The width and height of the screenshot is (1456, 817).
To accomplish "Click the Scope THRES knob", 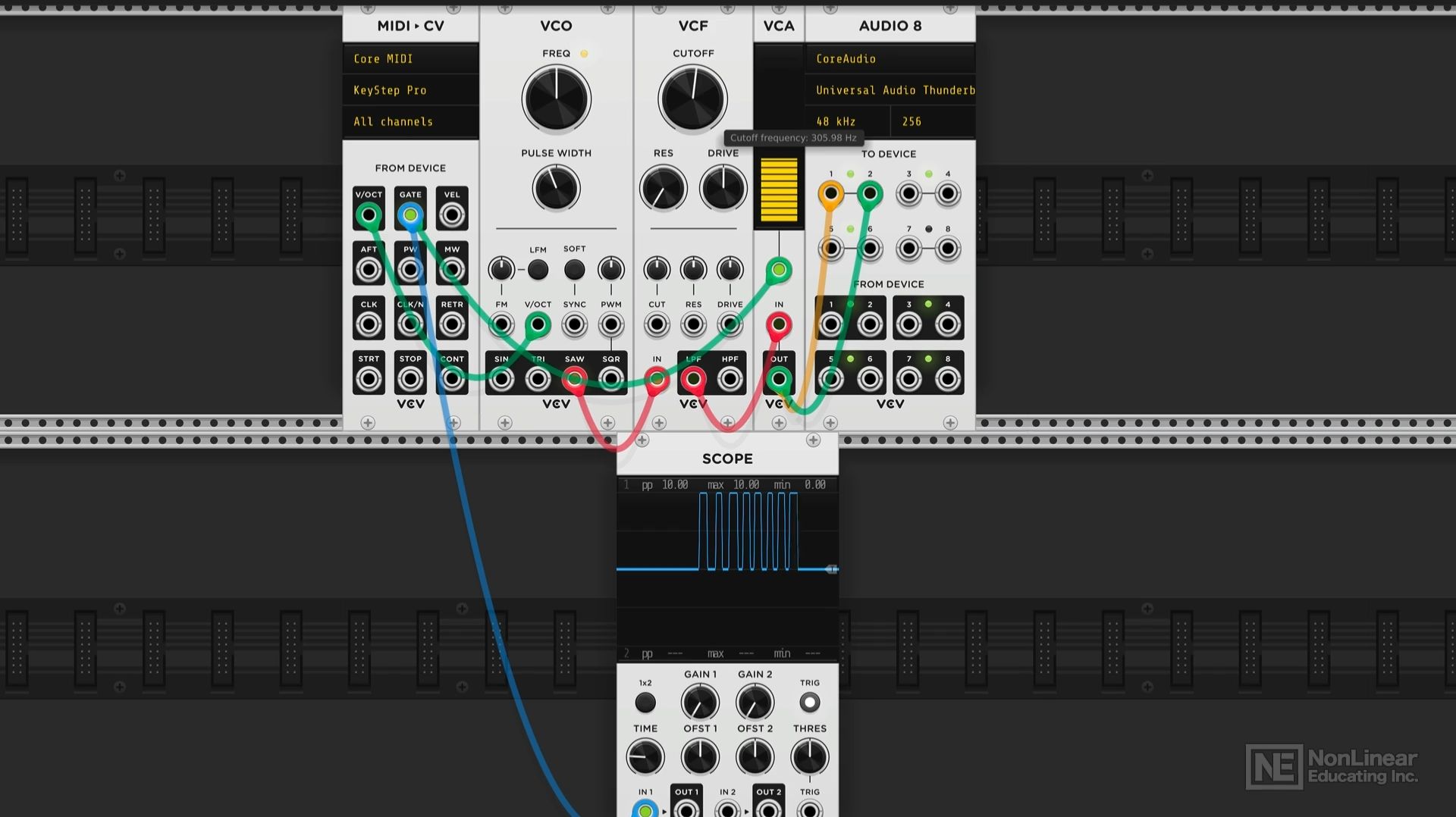I will click(810, 757).
